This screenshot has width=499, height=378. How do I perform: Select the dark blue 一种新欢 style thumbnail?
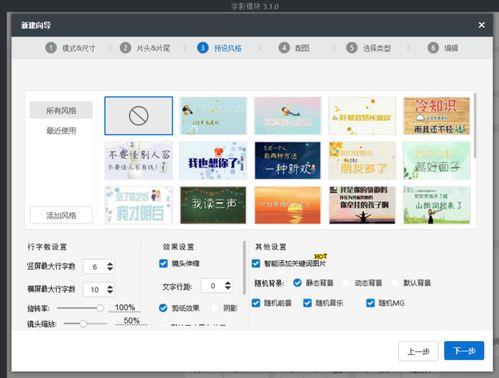coord(288,161)
